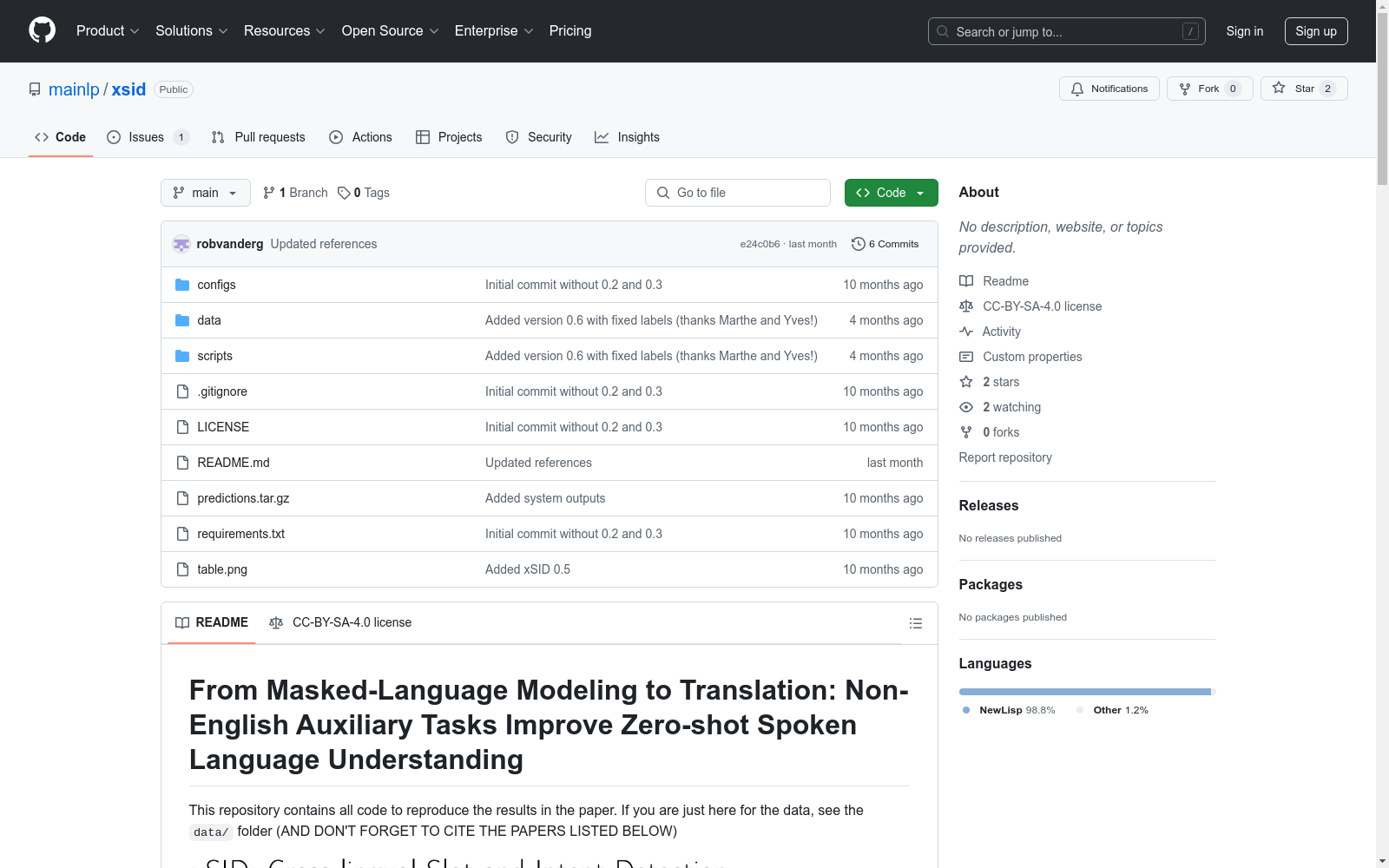Click the data folder icon

(x=182, y=320)
